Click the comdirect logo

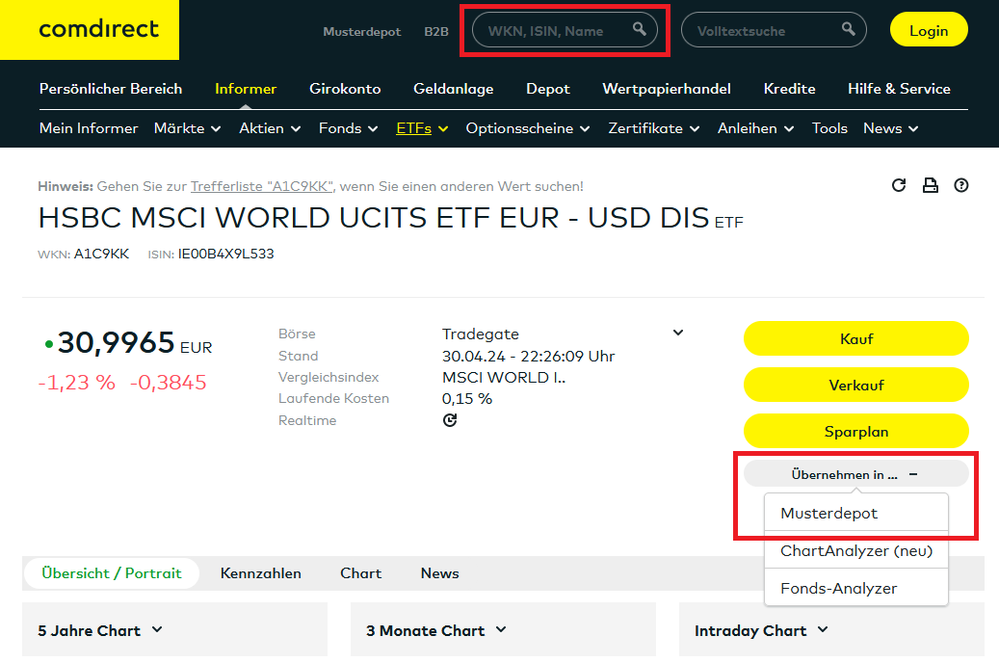(98, 30)
